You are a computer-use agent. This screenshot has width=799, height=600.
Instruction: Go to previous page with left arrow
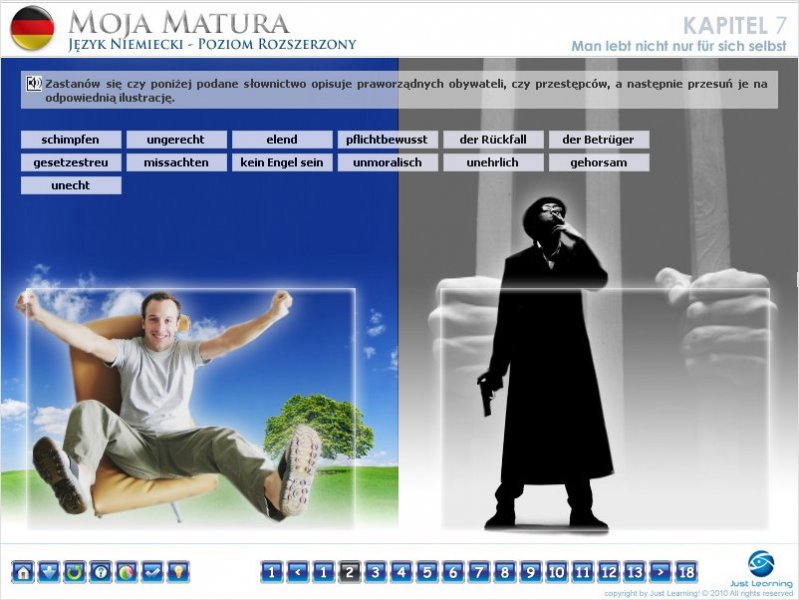coord(297,572)
